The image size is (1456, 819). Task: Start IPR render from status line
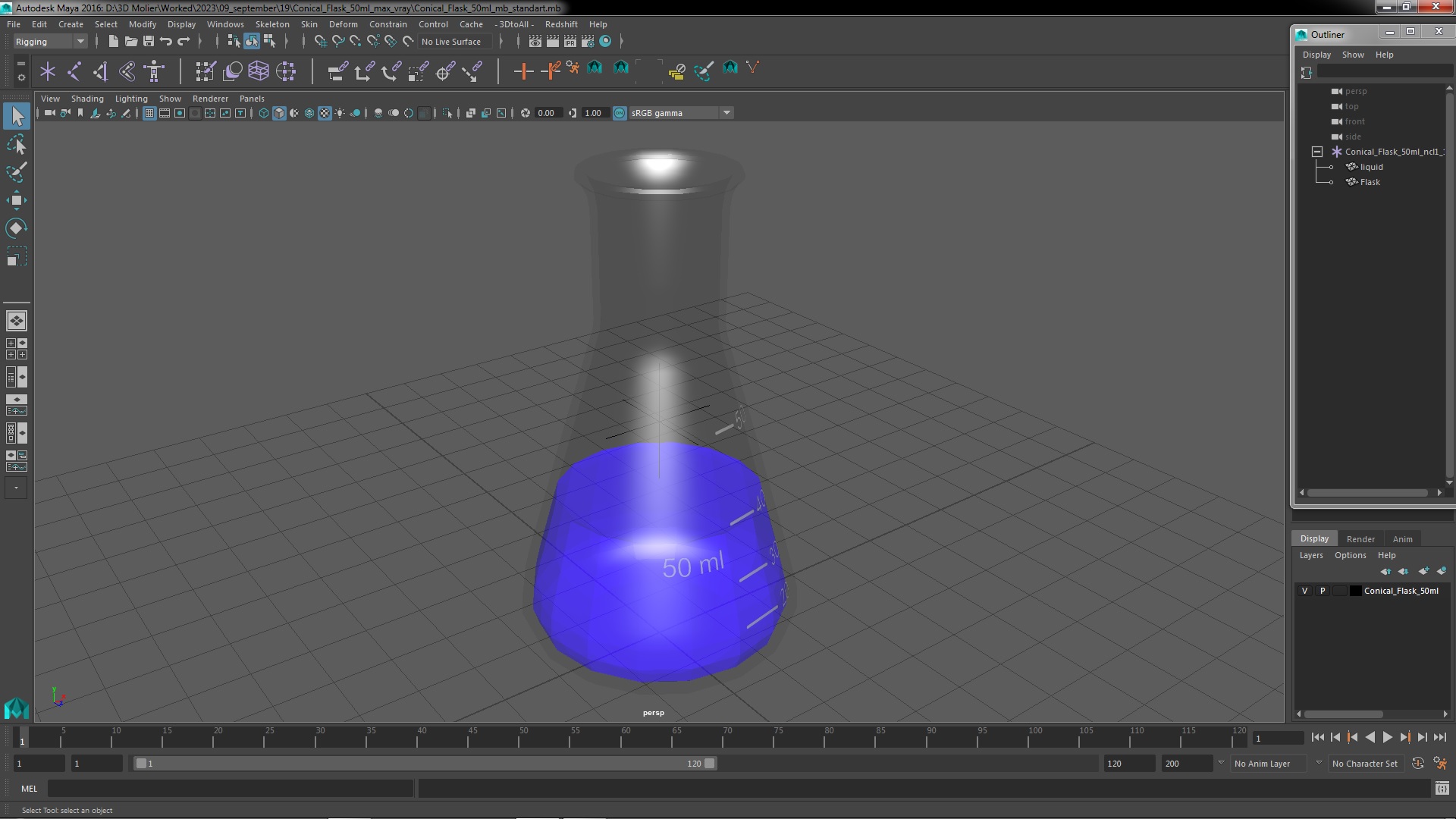point(570,41)
